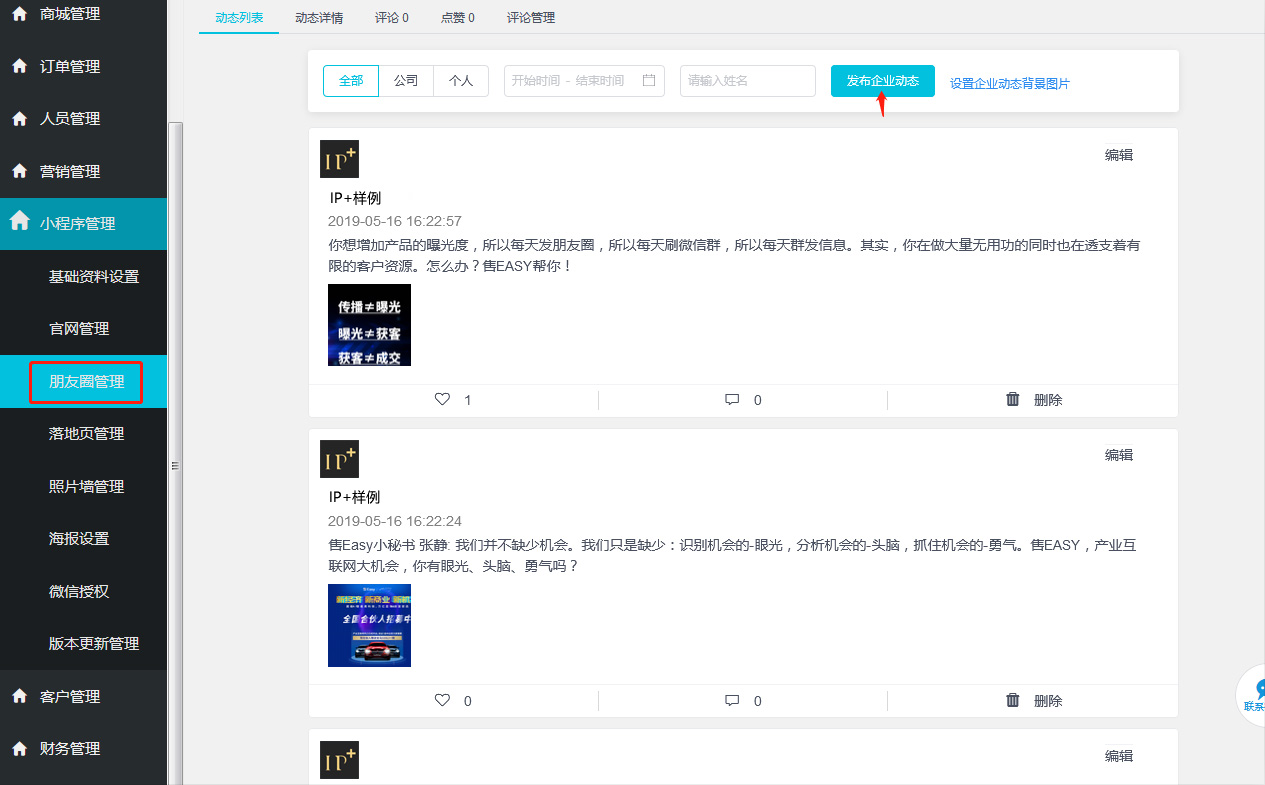Click the IP+ avatar on first post
This screenshot has height=785, width=1265.
339,159
